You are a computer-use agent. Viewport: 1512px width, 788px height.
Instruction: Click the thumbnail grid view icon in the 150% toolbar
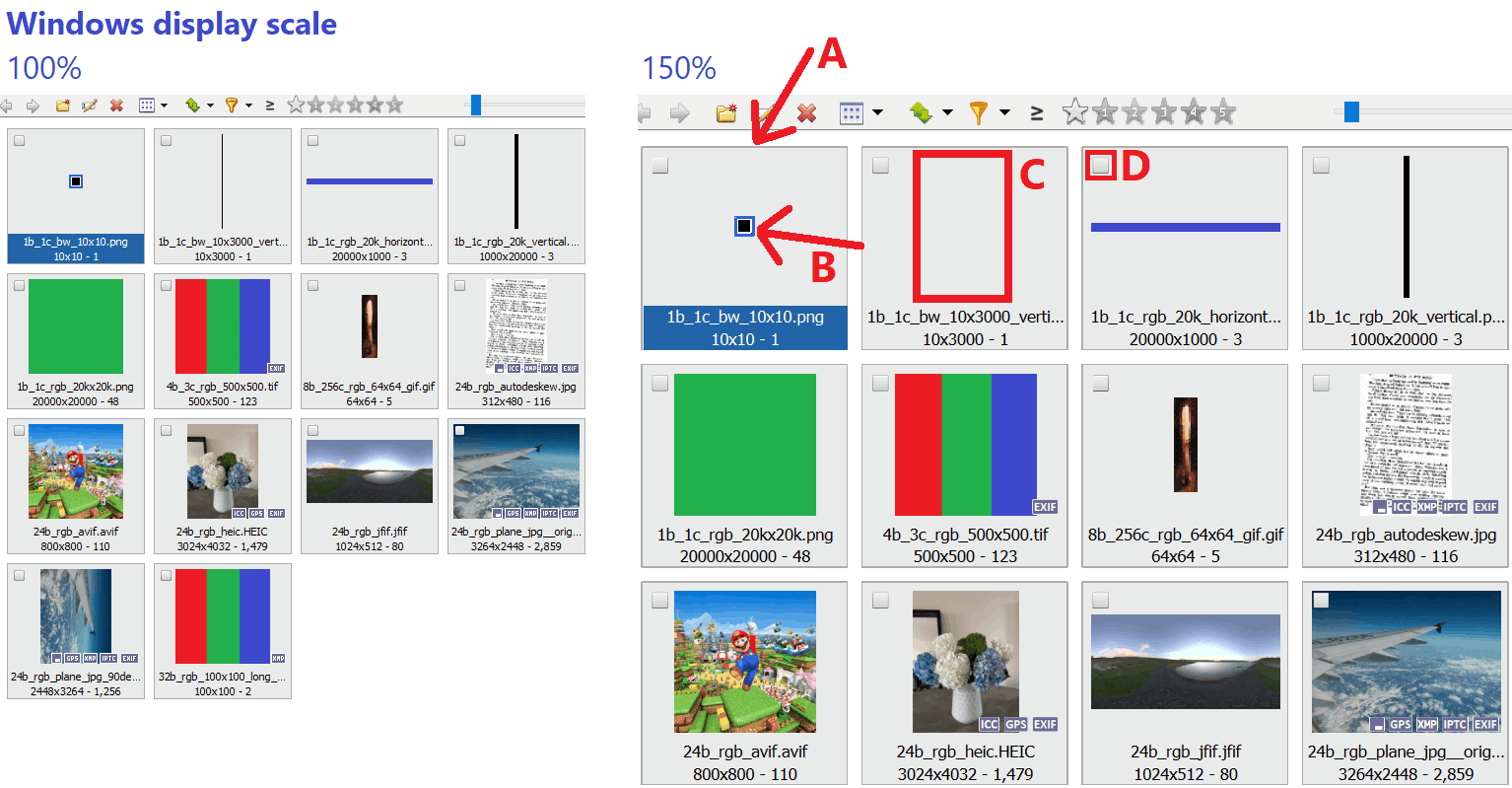[852, 113]
